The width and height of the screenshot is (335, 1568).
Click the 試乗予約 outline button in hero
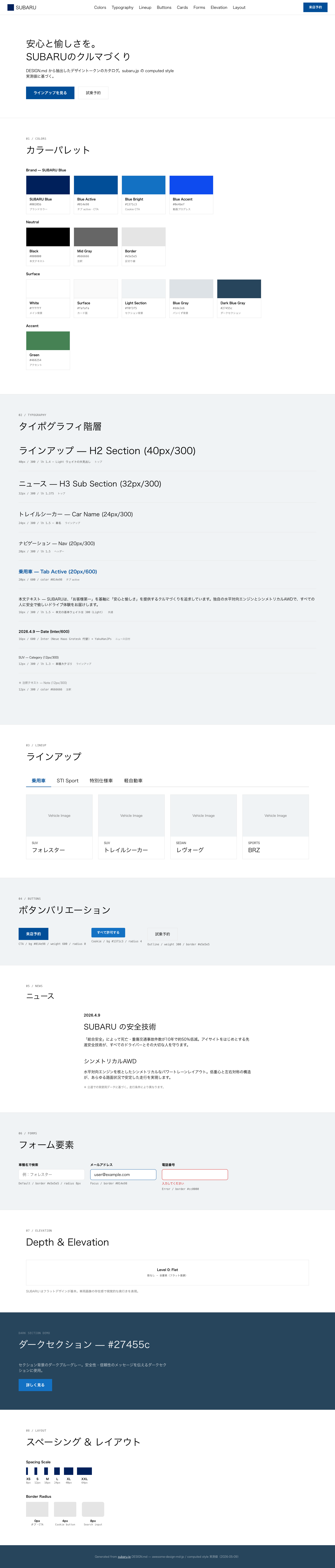(94, 92)
